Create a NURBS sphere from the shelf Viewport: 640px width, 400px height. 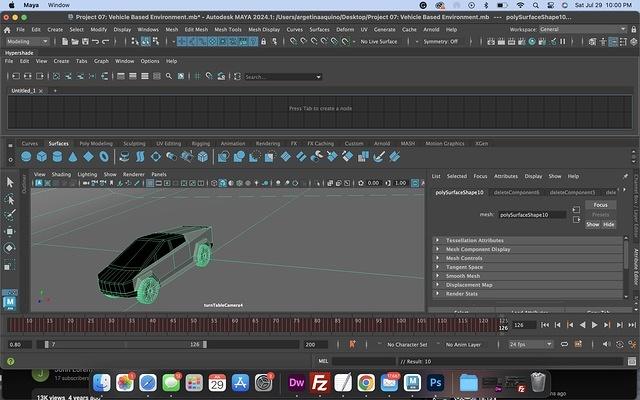click(x=26, y=156)
